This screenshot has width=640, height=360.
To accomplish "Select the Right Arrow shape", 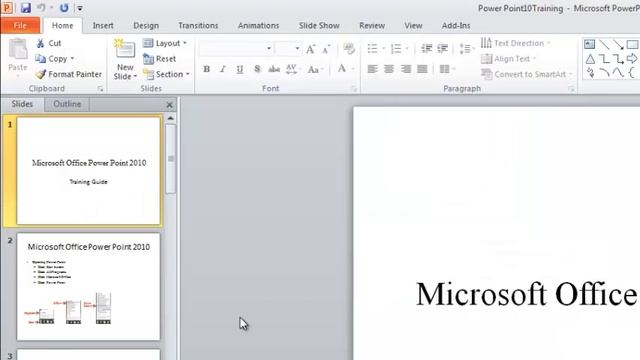I will [632, 58].
